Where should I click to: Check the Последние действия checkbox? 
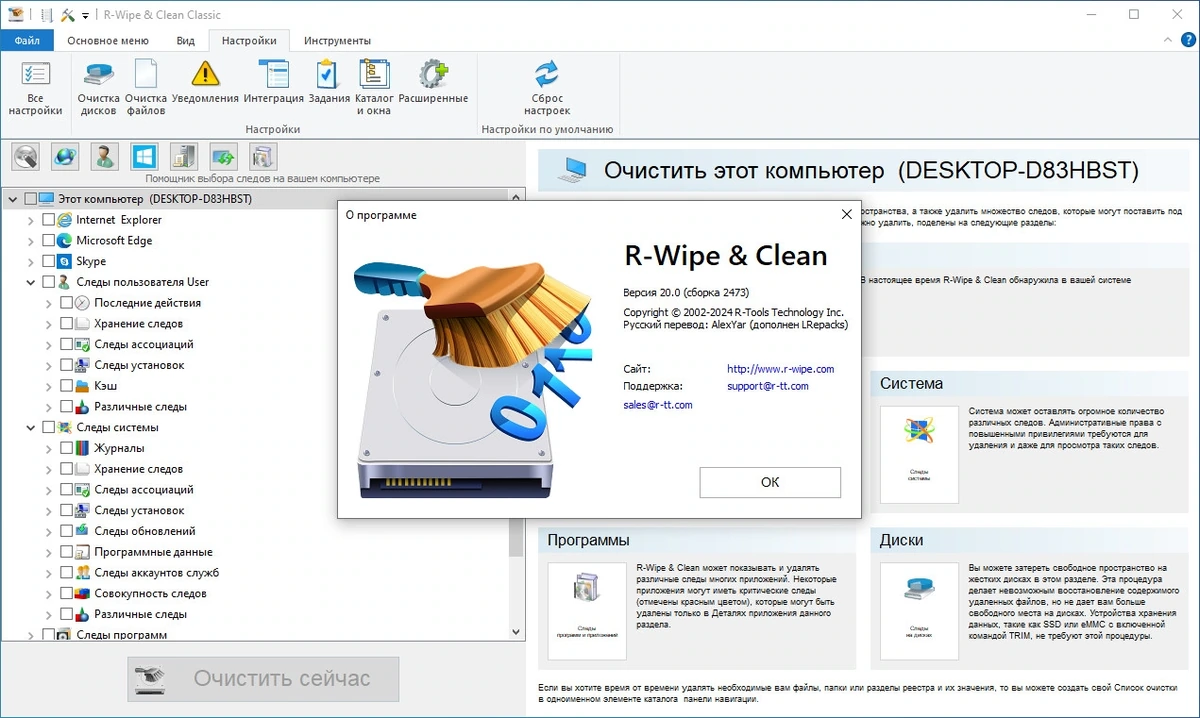[66, 303]
